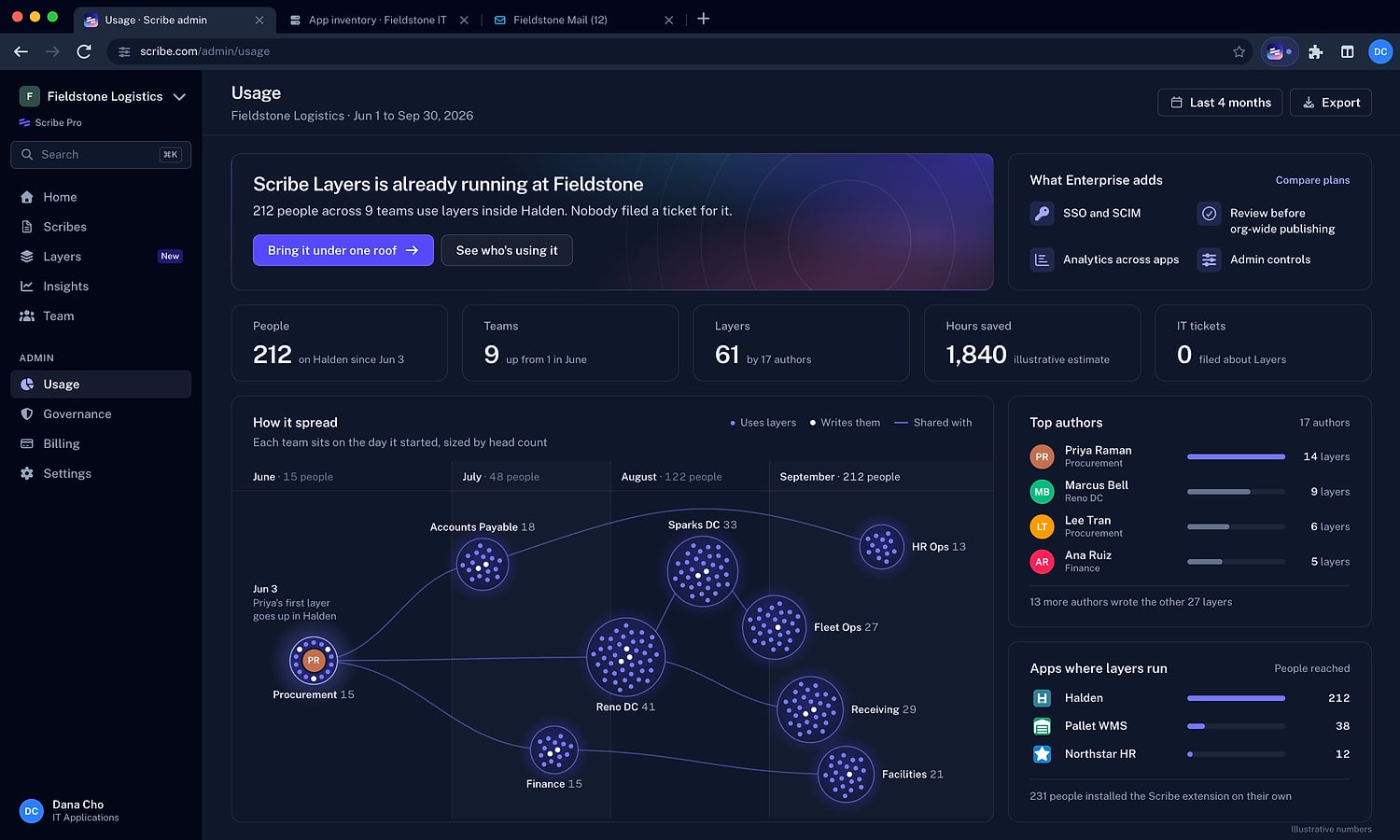The height and width of the screenshot is (840, 1400).
Task: Select Priya Raman's PR avatar in Top authors
Action: [x=1043, y=456]
